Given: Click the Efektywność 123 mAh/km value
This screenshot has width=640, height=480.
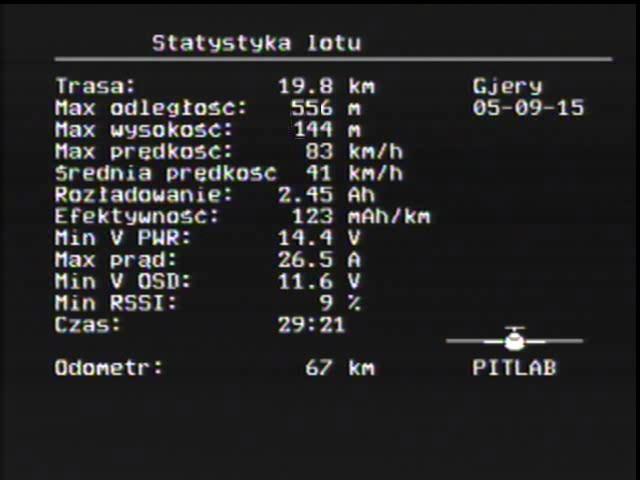Looking at the screenshot, I should [x=361, y=216].
